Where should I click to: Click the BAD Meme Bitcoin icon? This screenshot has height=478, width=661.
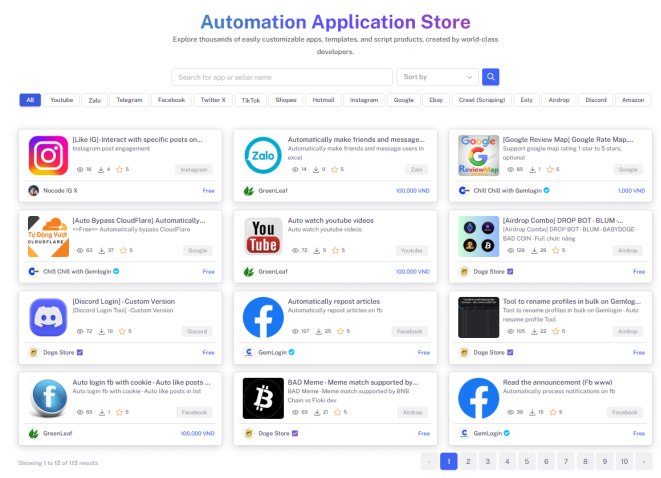tap(263, 398)
